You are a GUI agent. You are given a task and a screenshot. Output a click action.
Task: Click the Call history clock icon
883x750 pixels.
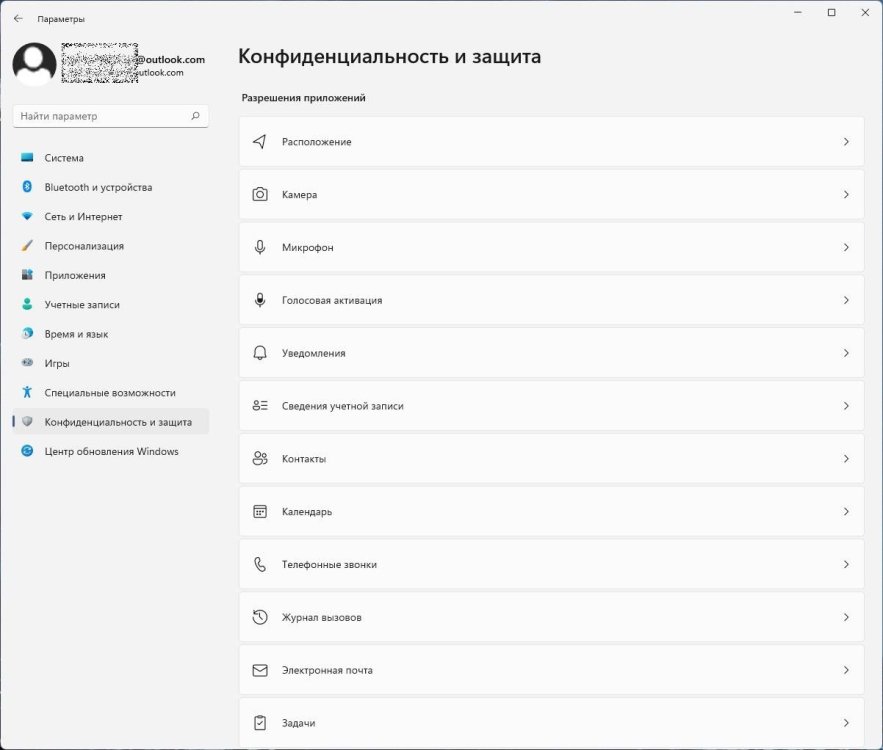click(x=260, y=618)
